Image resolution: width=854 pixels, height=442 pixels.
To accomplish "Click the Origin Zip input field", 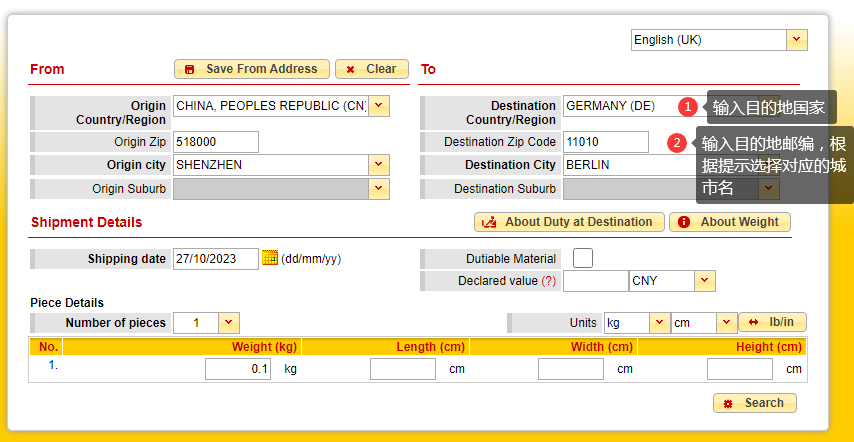I will (215, 142).
